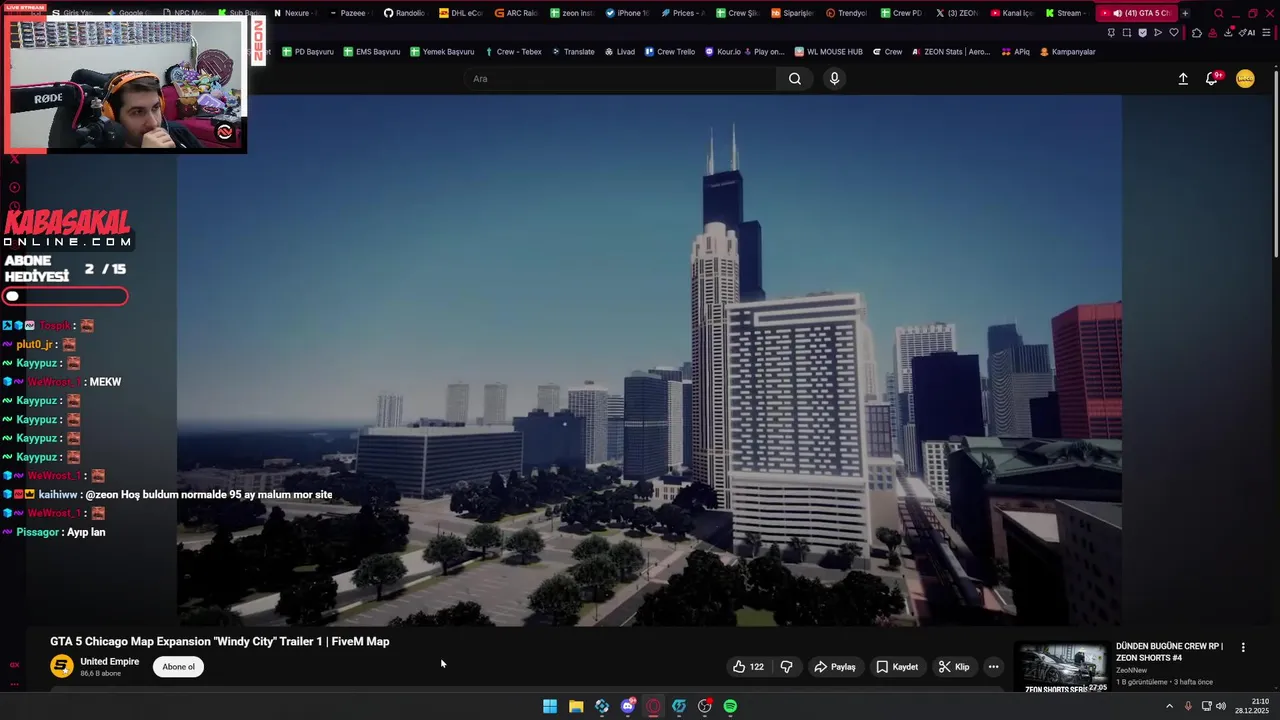Image resolution: width=1280 pixels, height=720 pixels.
Task: Open more actions ellipsis under video
Action: tap(993, 667)
